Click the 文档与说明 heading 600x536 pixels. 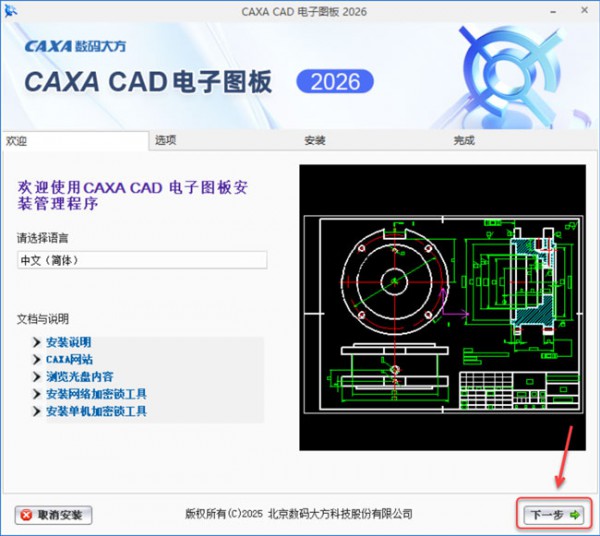pyautogui.click(x=43, y=319)
